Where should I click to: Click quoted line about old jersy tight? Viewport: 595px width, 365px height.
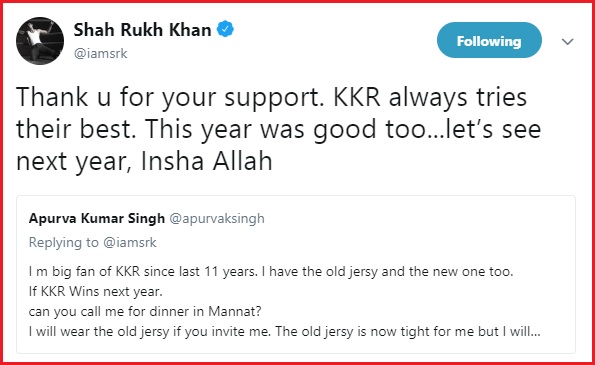(285, 332)
